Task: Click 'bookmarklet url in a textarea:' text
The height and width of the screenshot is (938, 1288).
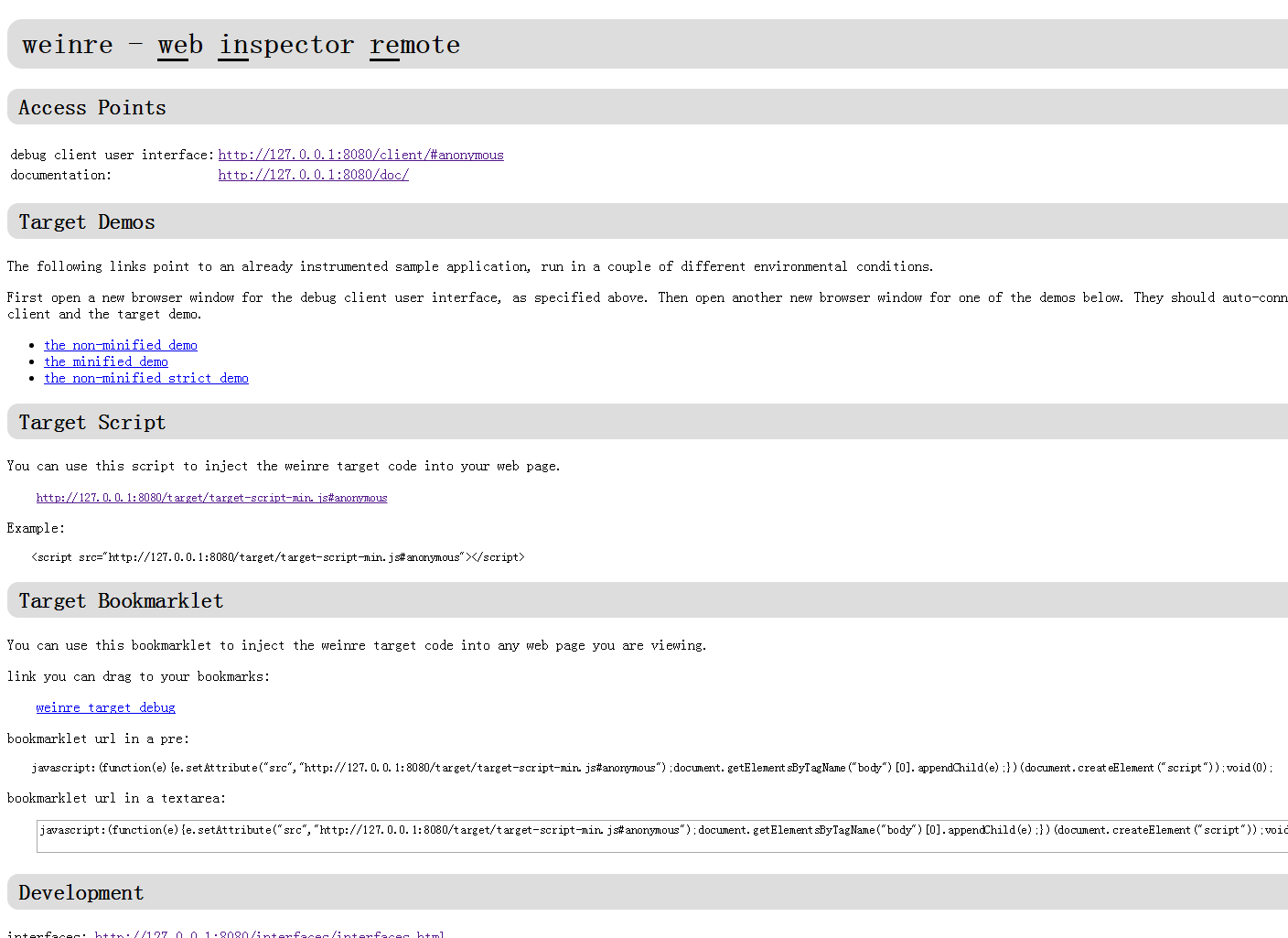Action: tap(116, 798)
